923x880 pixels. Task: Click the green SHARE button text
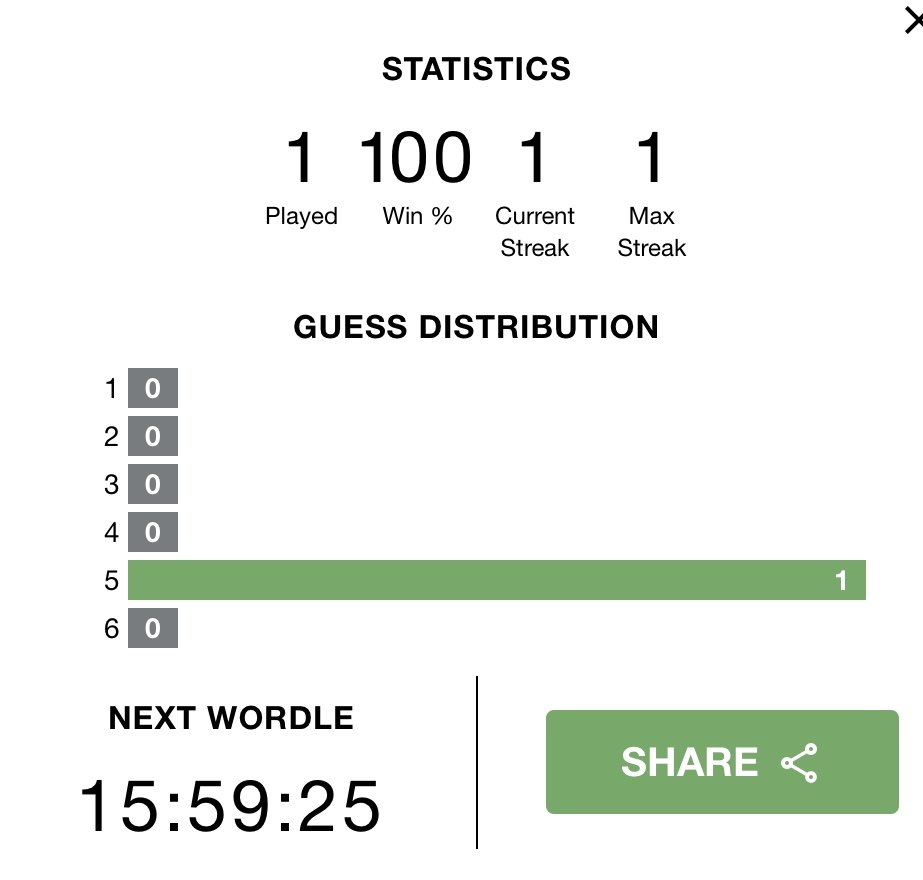689,762
